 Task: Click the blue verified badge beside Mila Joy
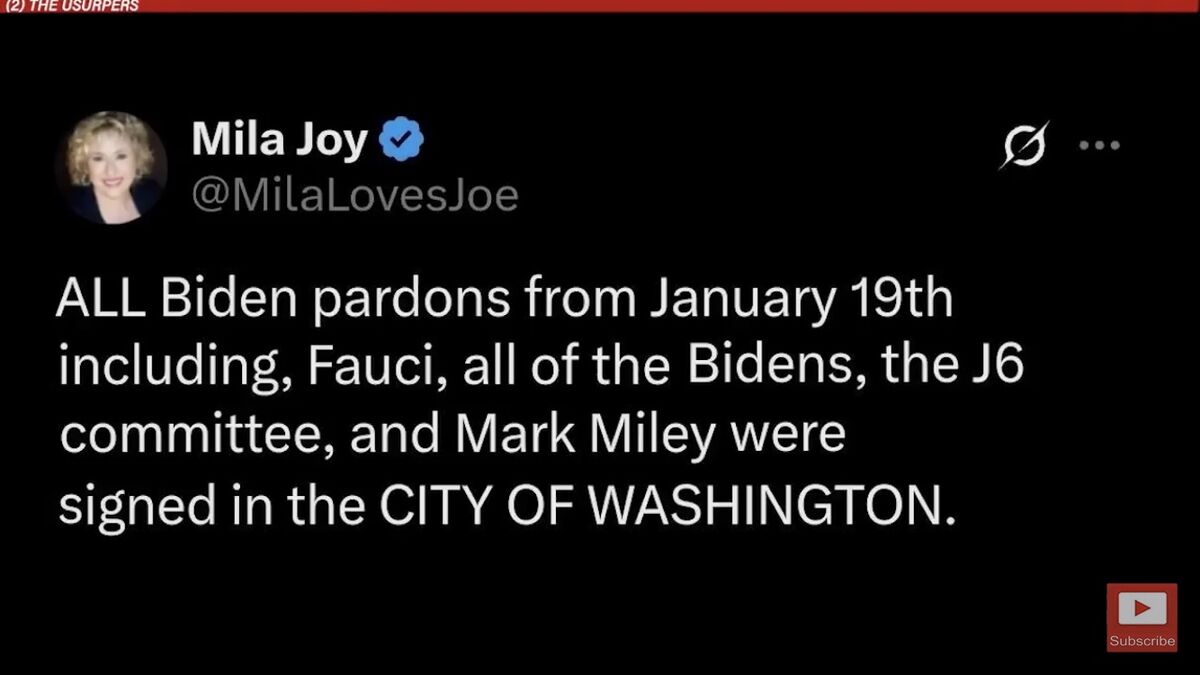tap(400, 138)
